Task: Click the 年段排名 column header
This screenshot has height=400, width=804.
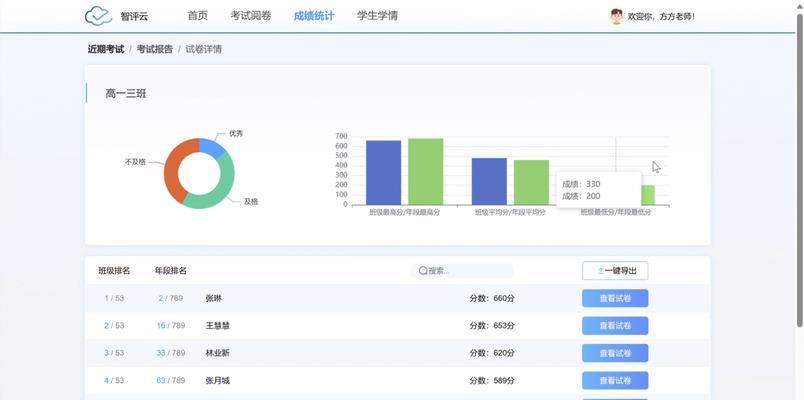Action: click(171, 271)
